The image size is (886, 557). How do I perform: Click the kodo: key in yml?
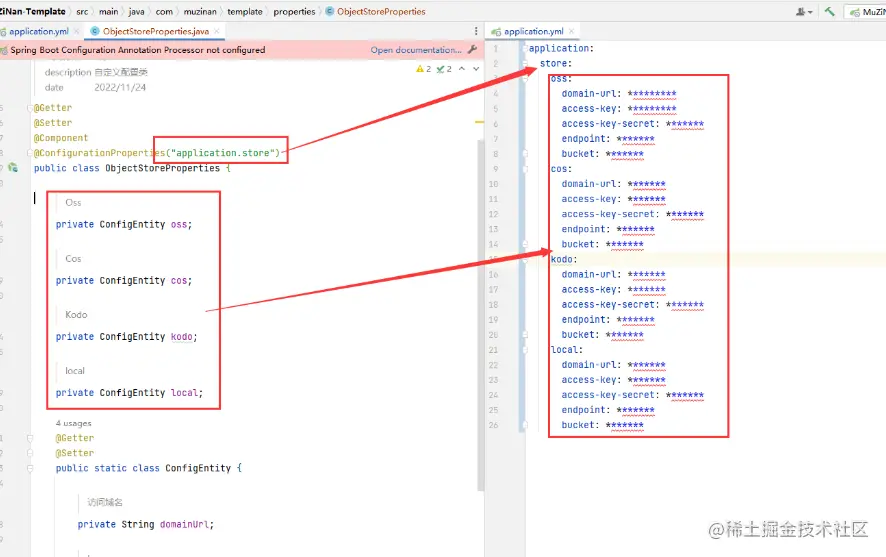564,259
